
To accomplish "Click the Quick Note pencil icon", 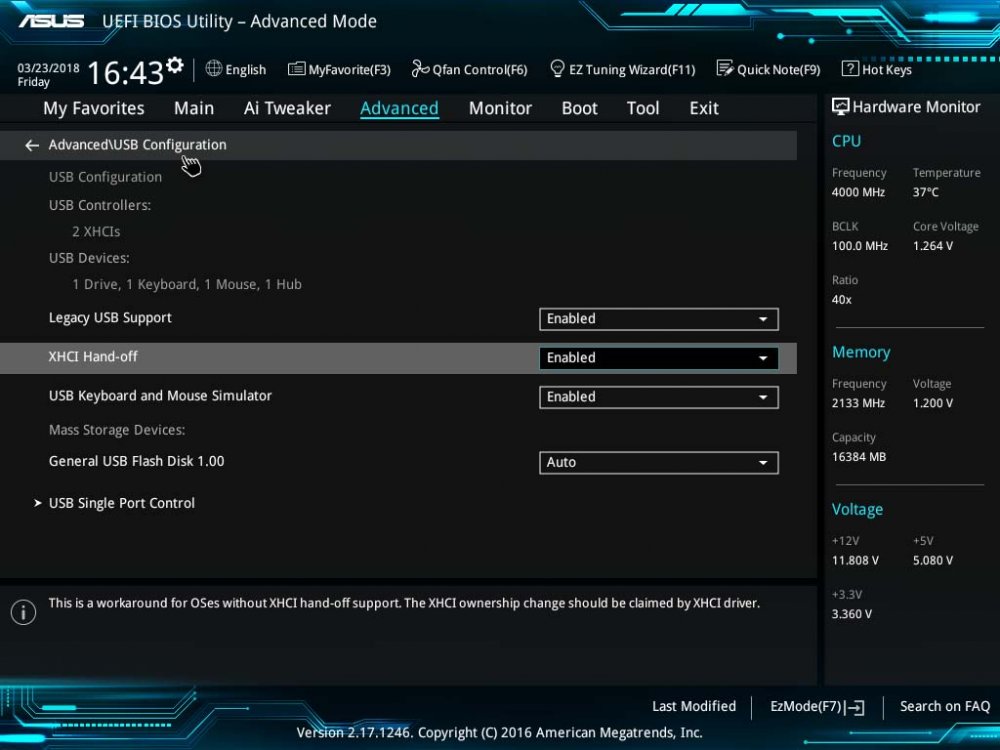I will click(724, 68).
